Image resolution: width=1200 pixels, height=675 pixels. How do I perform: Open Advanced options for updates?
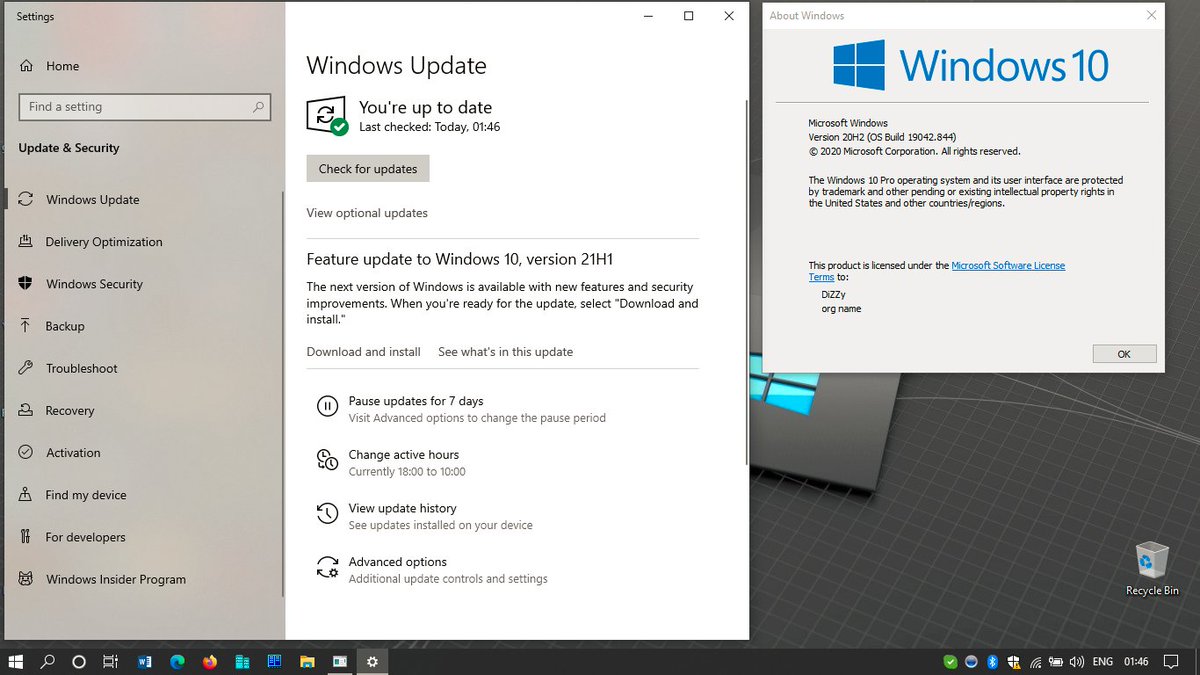coord(398,562)
